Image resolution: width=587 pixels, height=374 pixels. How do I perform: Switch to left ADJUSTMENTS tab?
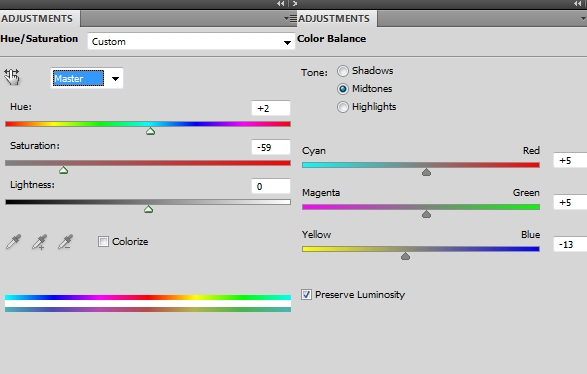point(37,18)
